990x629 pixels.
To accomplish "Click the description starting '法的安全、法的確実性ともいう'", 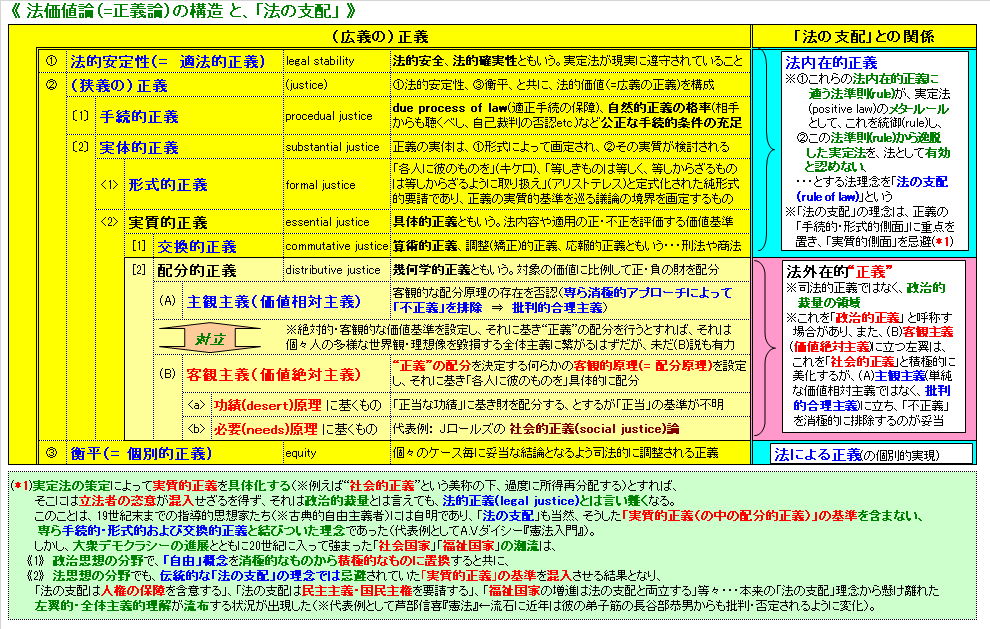I will coord(568,61).
